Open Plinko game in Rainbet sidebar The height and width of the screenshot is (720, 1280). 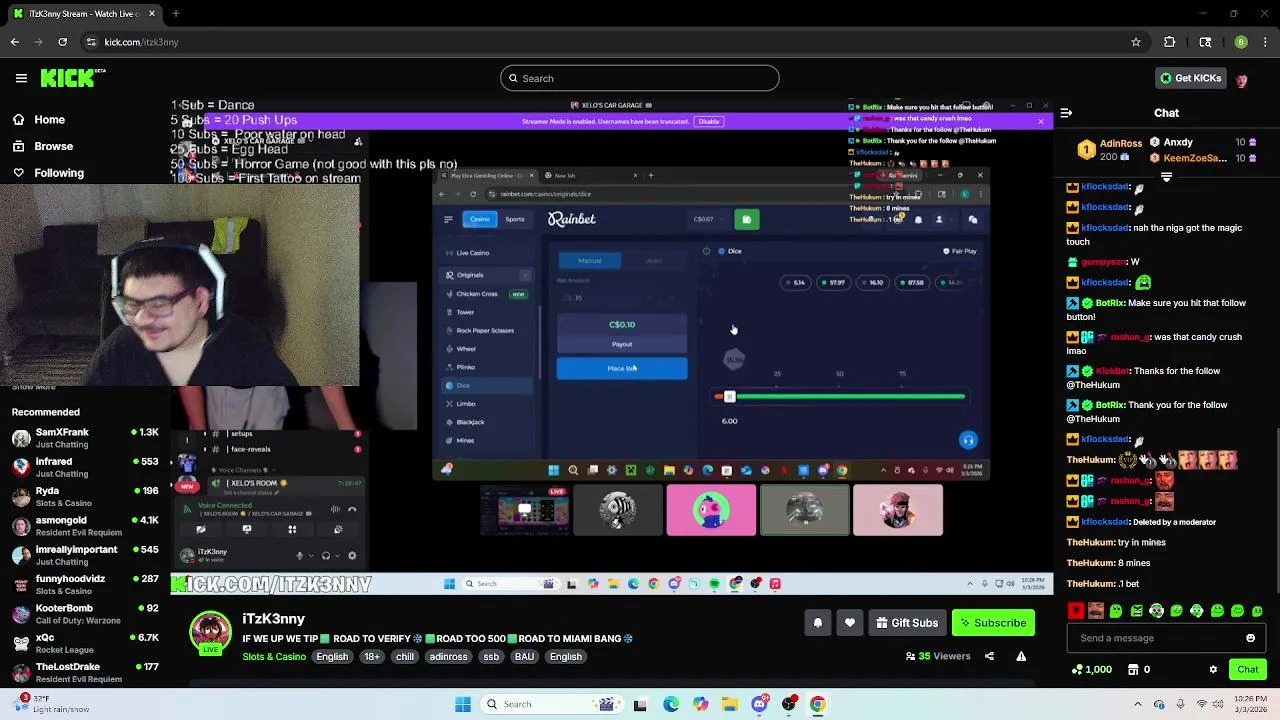(466, 367)
